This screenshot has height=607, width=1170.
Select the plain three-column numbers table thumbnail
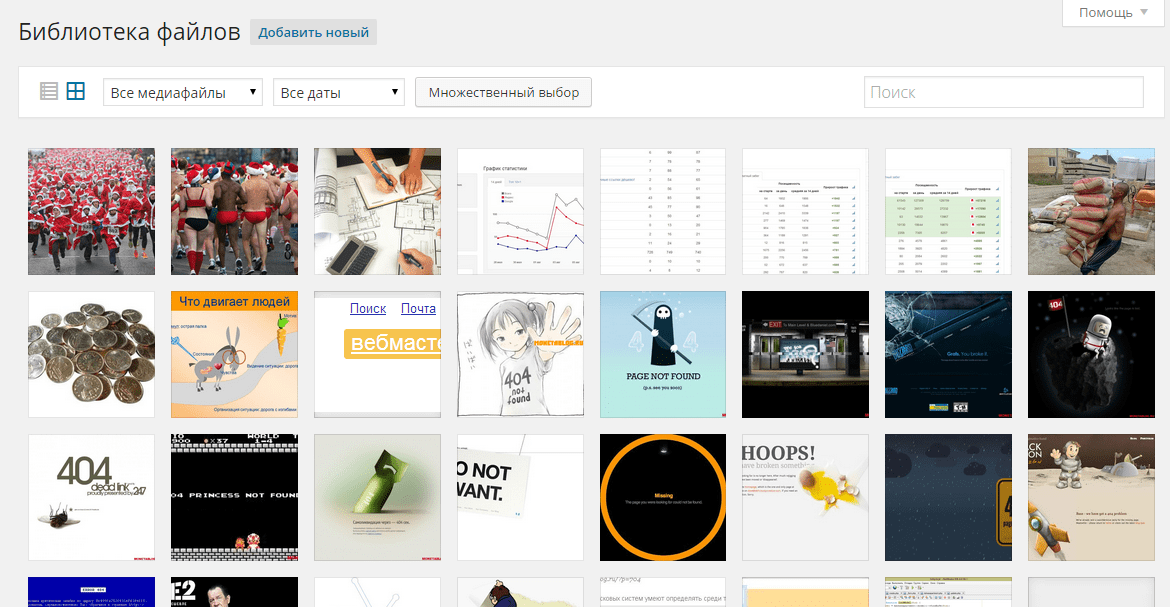[x=663, y=211]
